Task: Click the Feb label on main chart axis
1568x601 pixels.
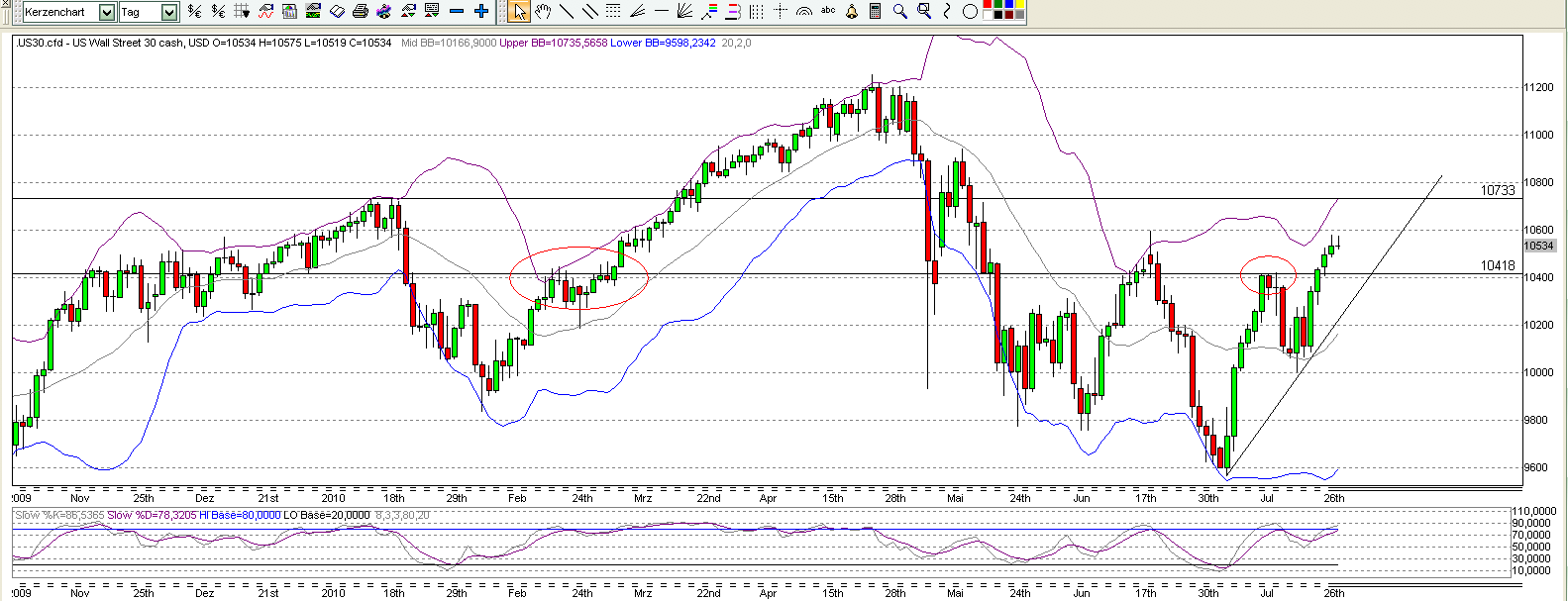Action: (517, 498)
